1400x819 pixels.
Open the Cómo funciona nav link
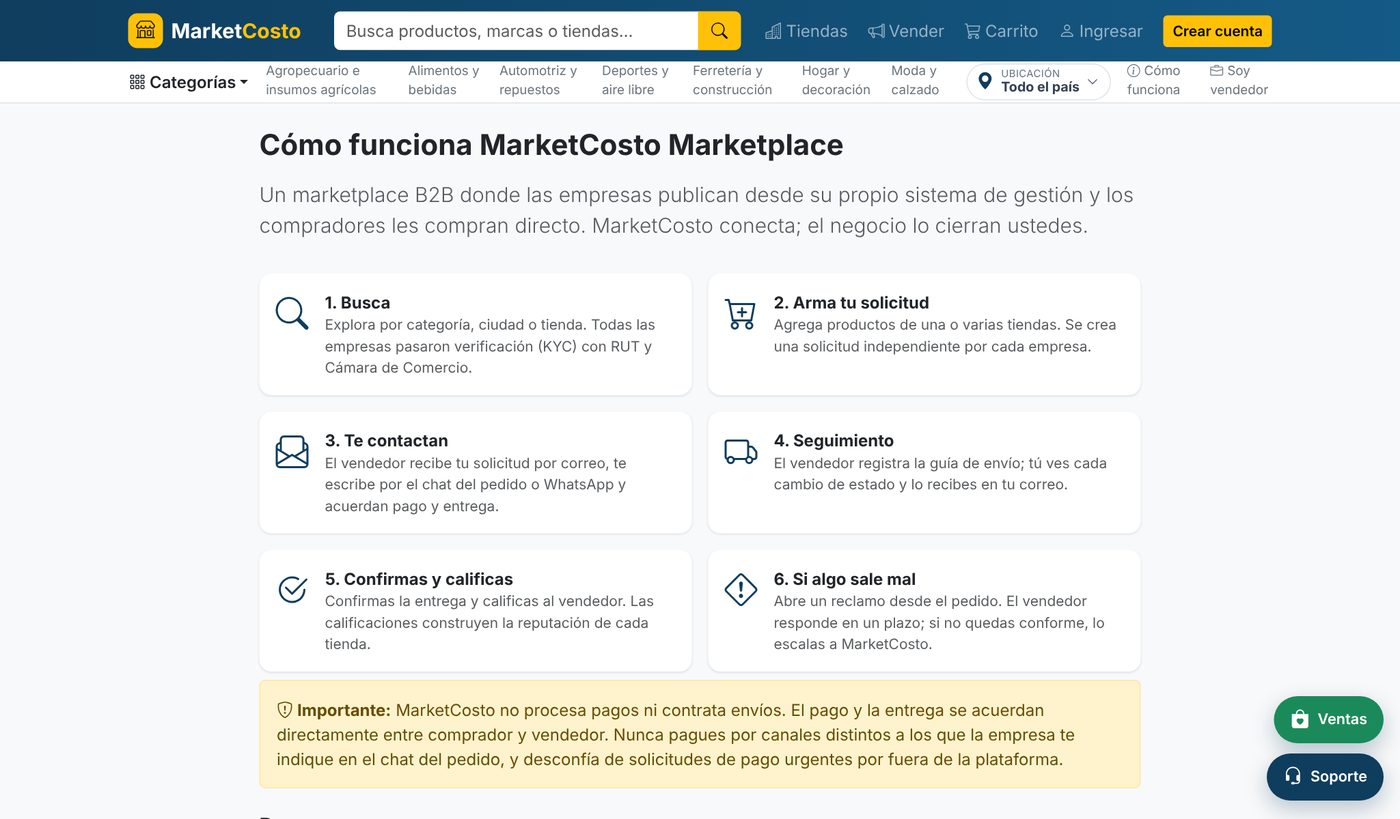pos(1153,80)
